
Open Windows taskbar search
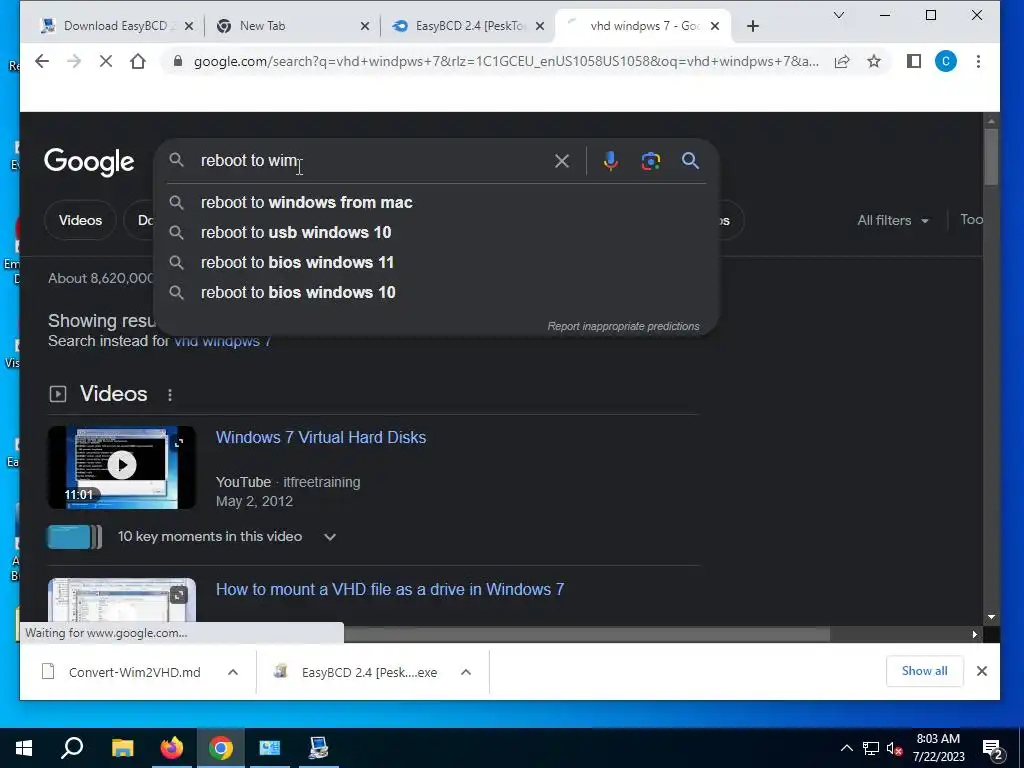point(72,748)
